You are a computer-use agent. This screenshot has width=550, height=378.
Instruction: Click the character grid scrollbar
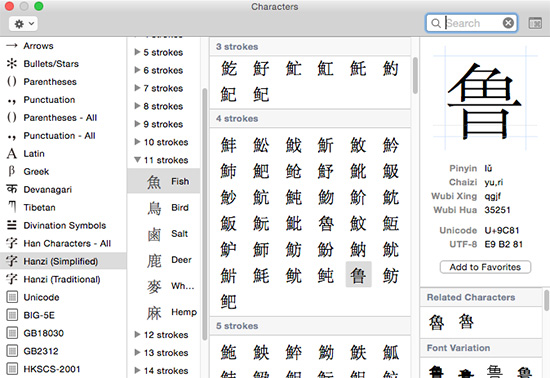[x=415, y=75]
